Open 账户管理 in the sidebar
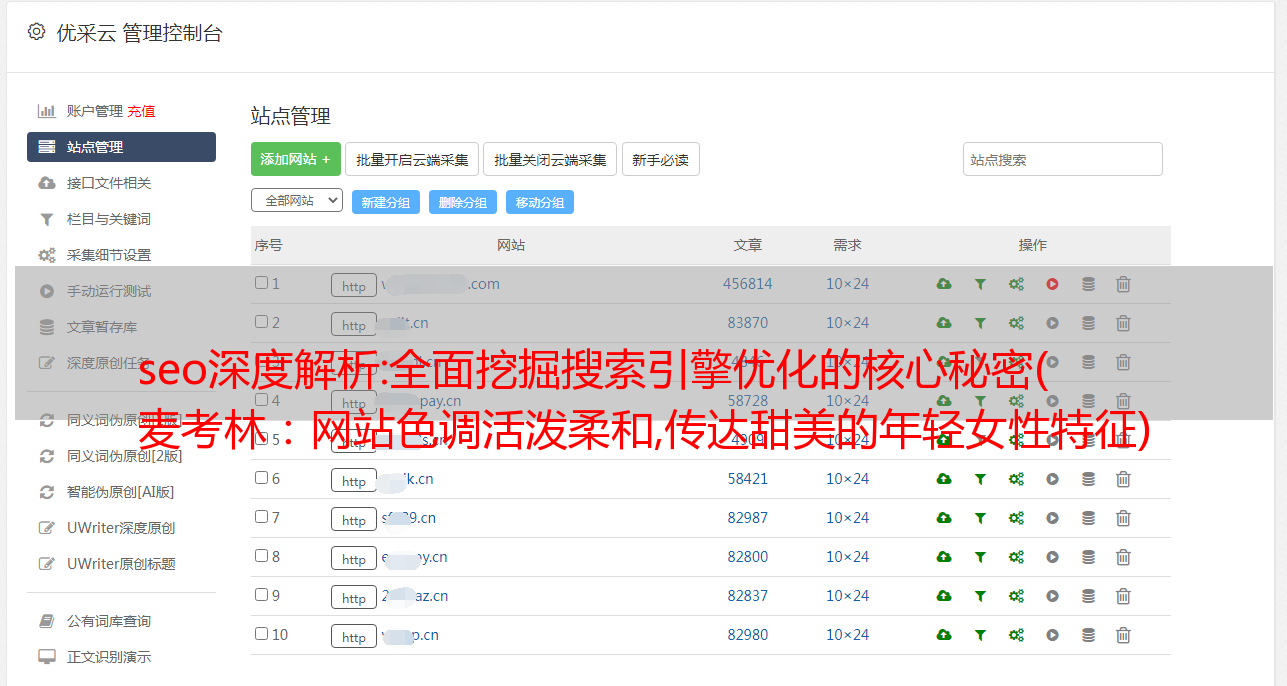The image size is (1287, 686). click(94, 111)
